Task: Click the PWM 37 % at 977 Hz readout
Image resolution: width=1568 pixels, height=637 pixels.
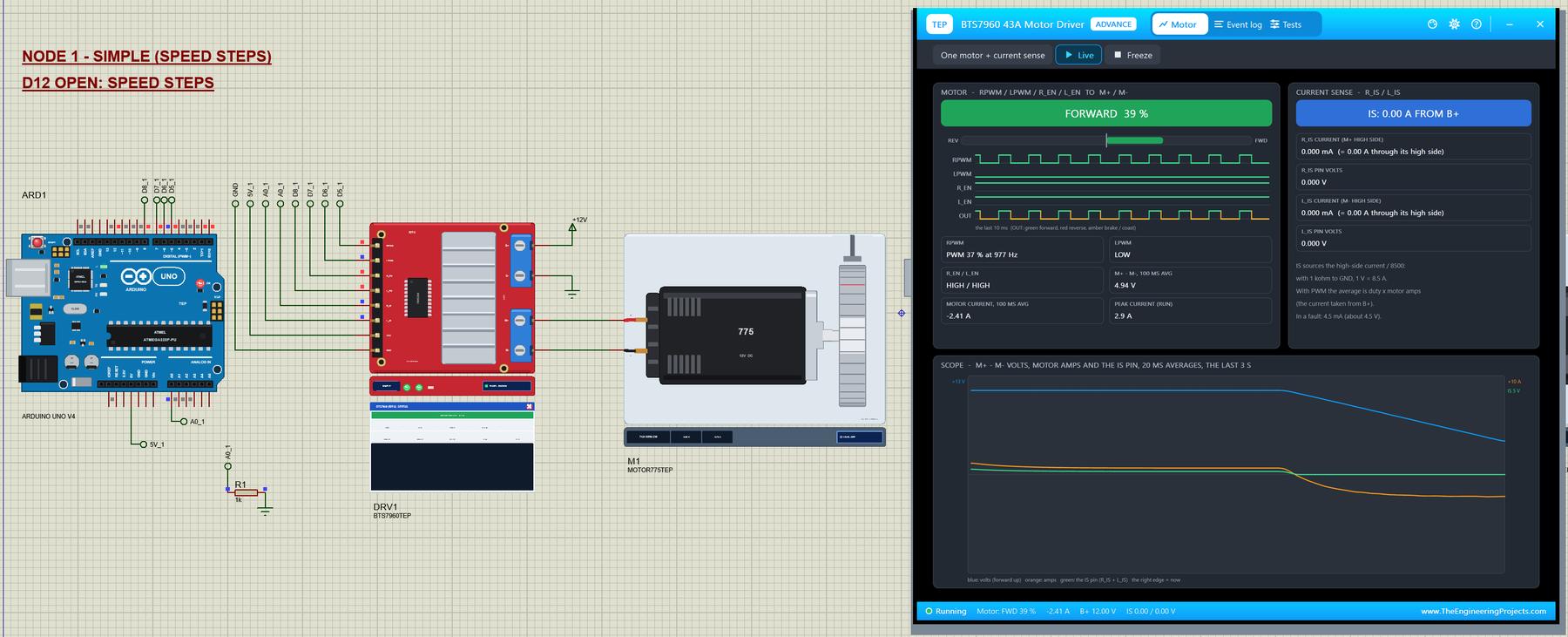Action: point(1022,249)
